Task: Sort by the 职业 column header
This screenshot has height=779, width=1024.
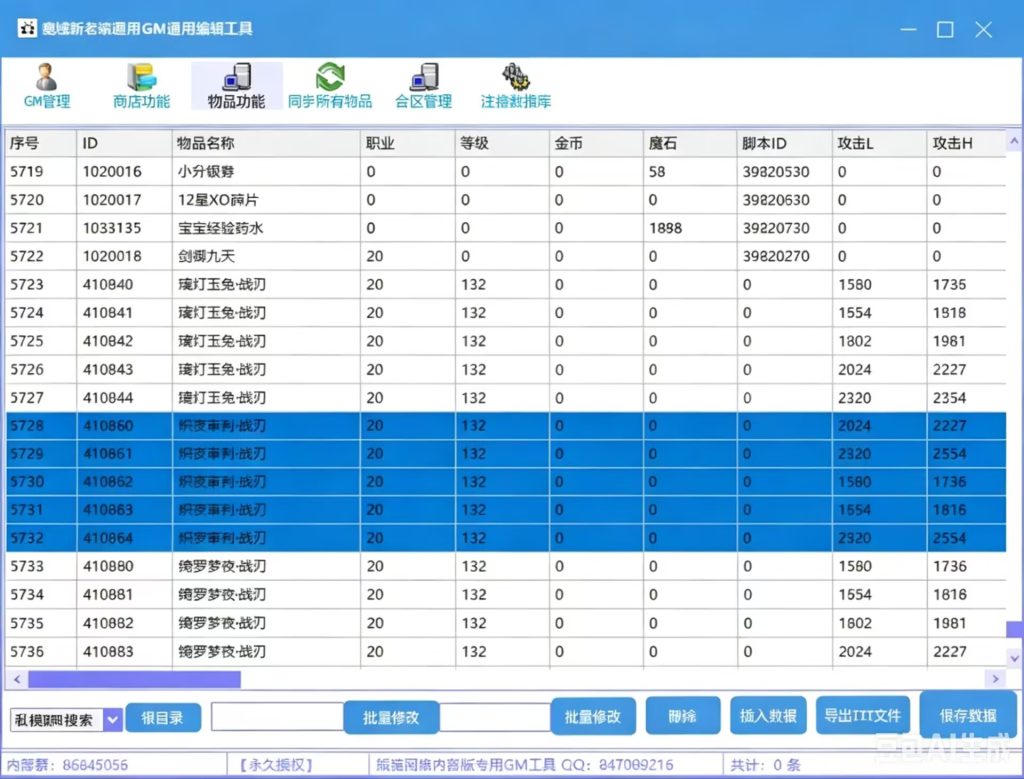Action: pos(408,143)
